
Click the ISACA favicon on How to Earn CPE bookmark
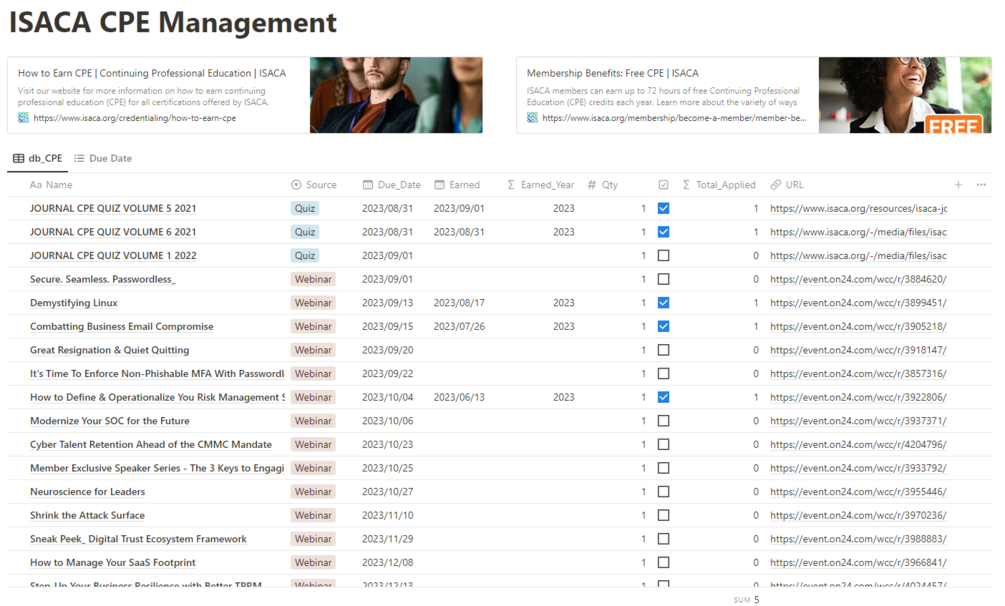[24, 118]
